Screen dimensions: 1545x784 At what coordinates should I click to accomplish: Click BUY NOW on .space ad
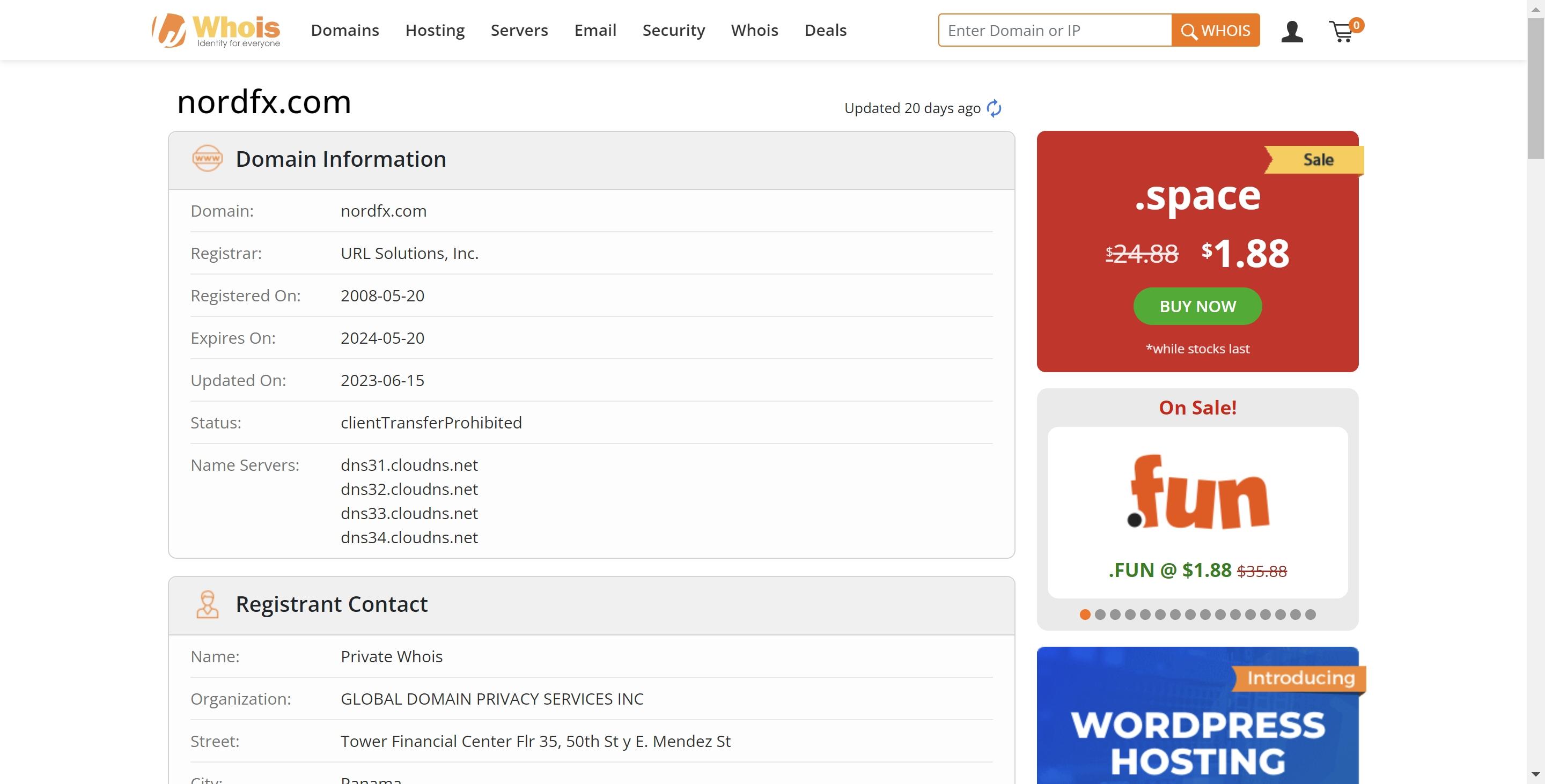tap(1198, 306)
